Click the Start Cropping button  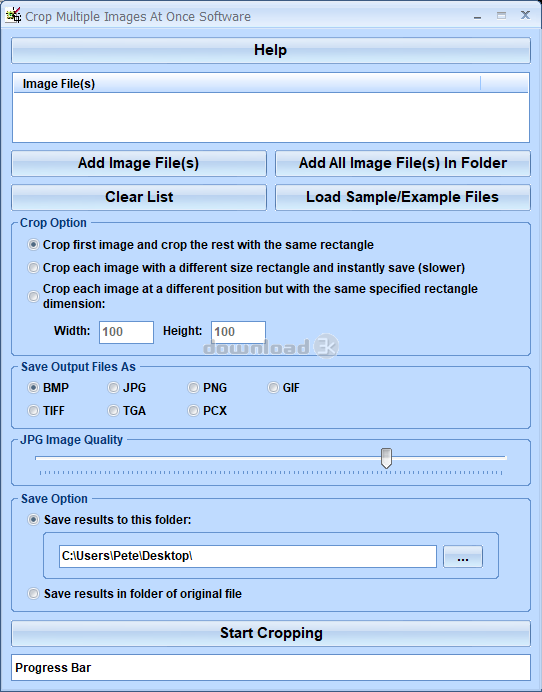[x=271, y=633]
